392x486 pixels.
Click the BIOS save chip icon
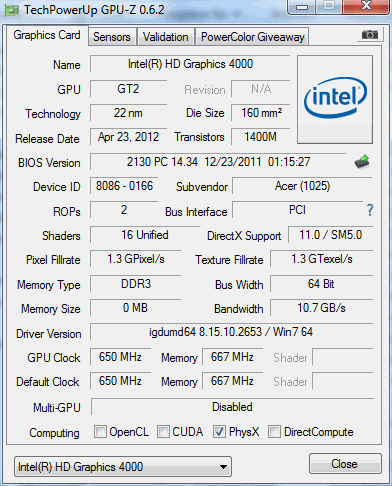[x=362, y=162]
